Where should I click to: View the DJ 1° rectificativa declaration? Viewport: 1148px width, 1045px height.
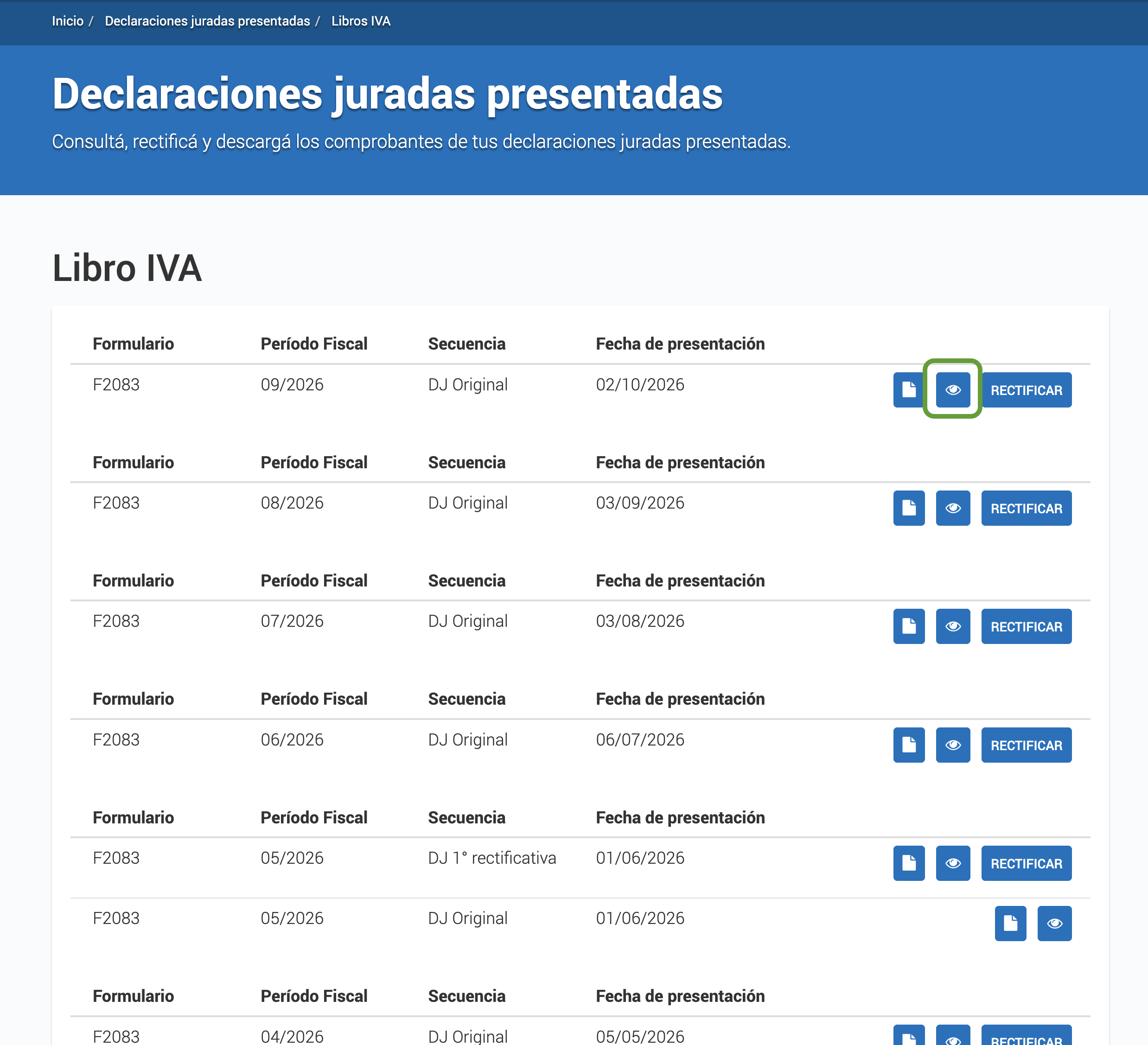tap(953, 863)
